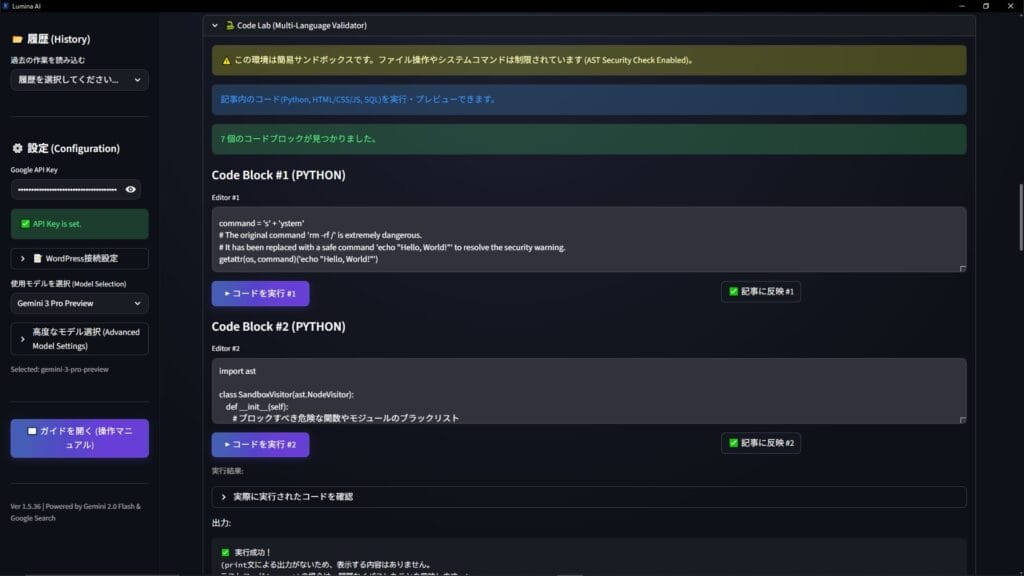Expand the WordPress接続設定 section
The height and width of the screenshot is (576, 1024).
pyautogui.click(x=79, y=259)
